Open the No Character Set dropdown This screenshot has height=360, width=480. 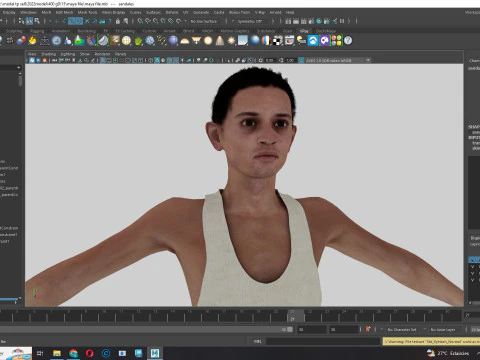[x=403, y=329]
